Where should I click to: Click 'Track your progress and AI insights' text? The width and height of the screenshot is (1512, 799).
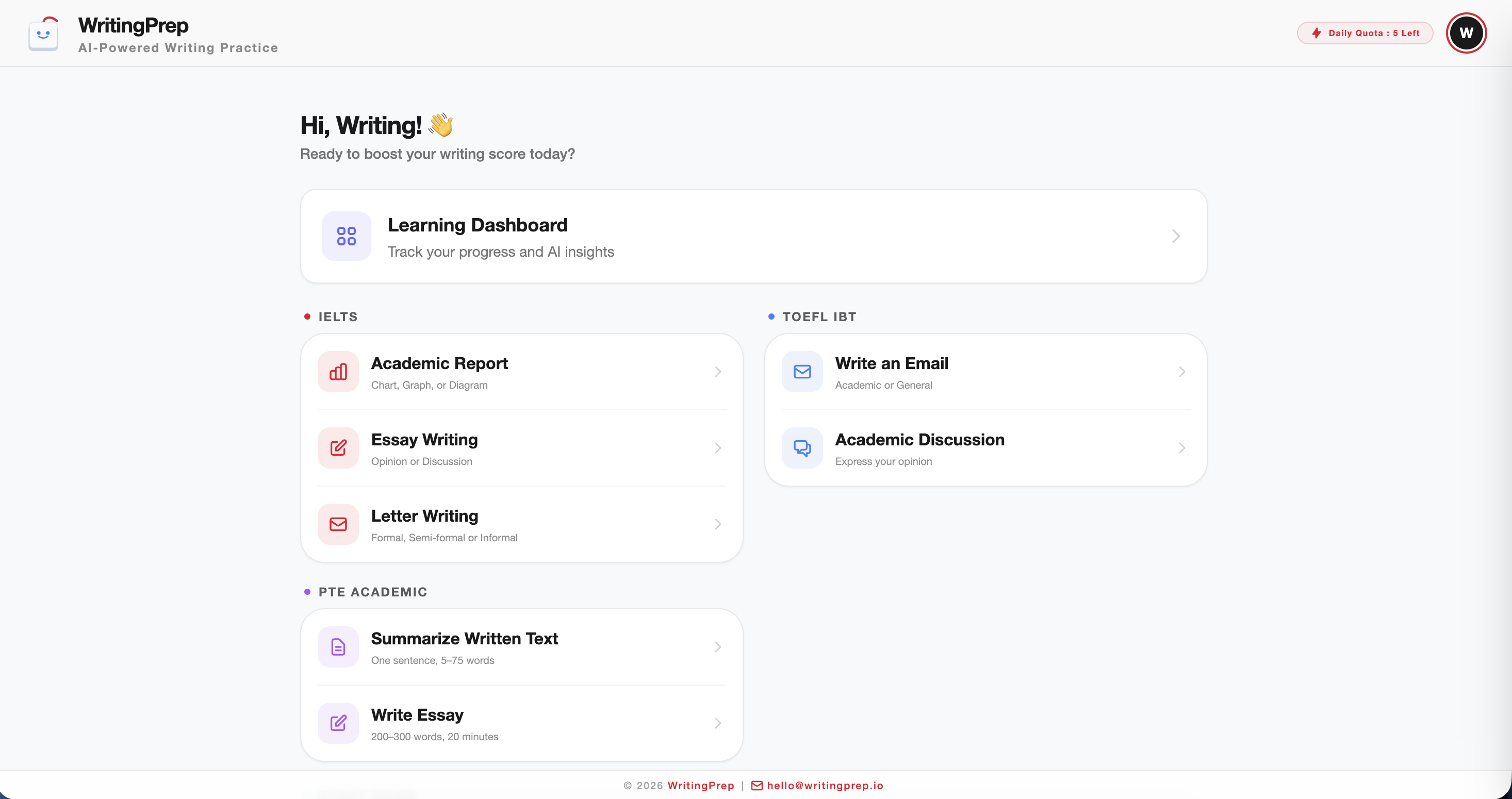coord(501,252)
